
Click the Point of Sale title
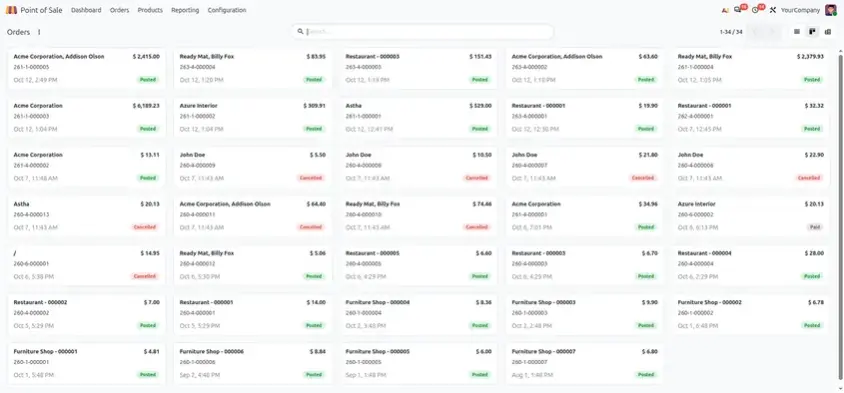pos(41,10)
